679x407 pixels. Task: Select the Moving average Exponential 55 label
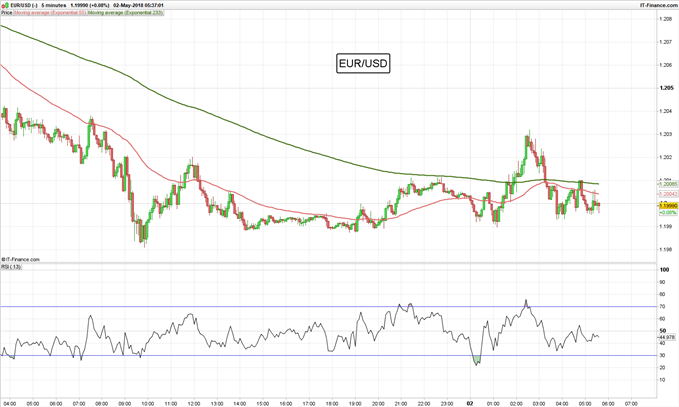tap(50, 13)
